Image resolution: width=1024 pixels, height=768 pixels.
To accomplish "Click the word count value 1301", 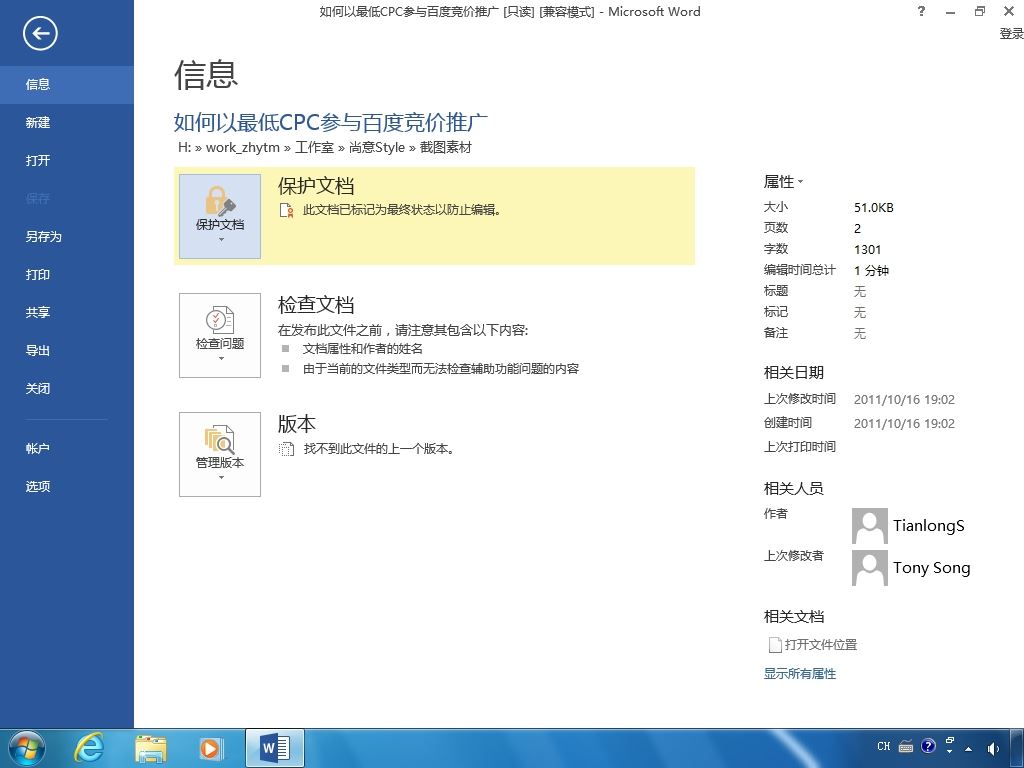I will point(867,249).
